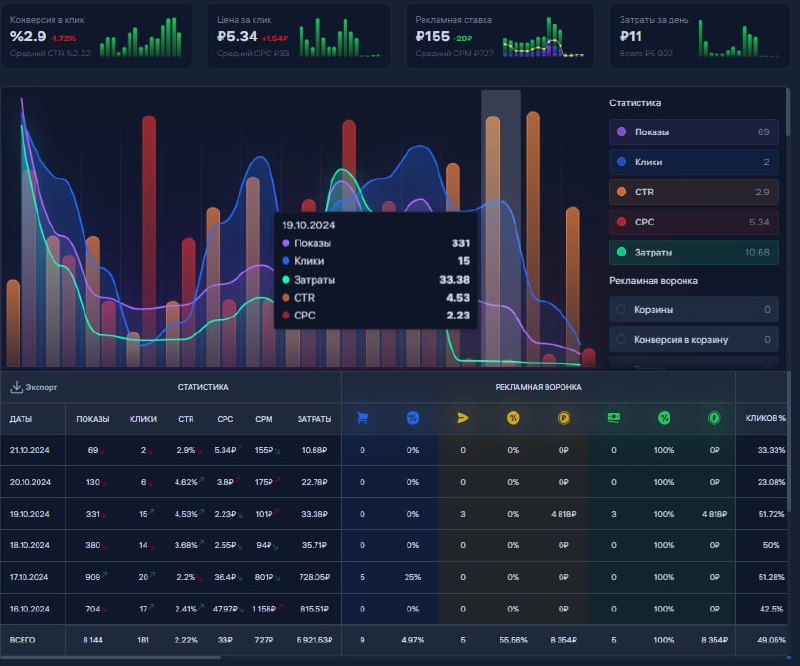
Task: Click the Рекламная воронка sidebar heading
Action: click(653, 281)
